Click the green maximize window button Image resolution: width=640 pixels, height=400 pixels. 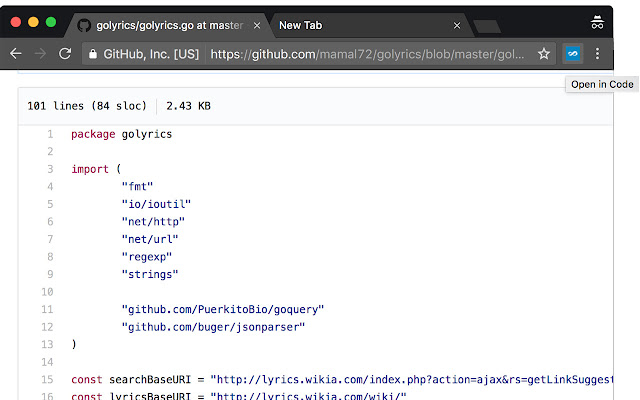click(51, 22)
